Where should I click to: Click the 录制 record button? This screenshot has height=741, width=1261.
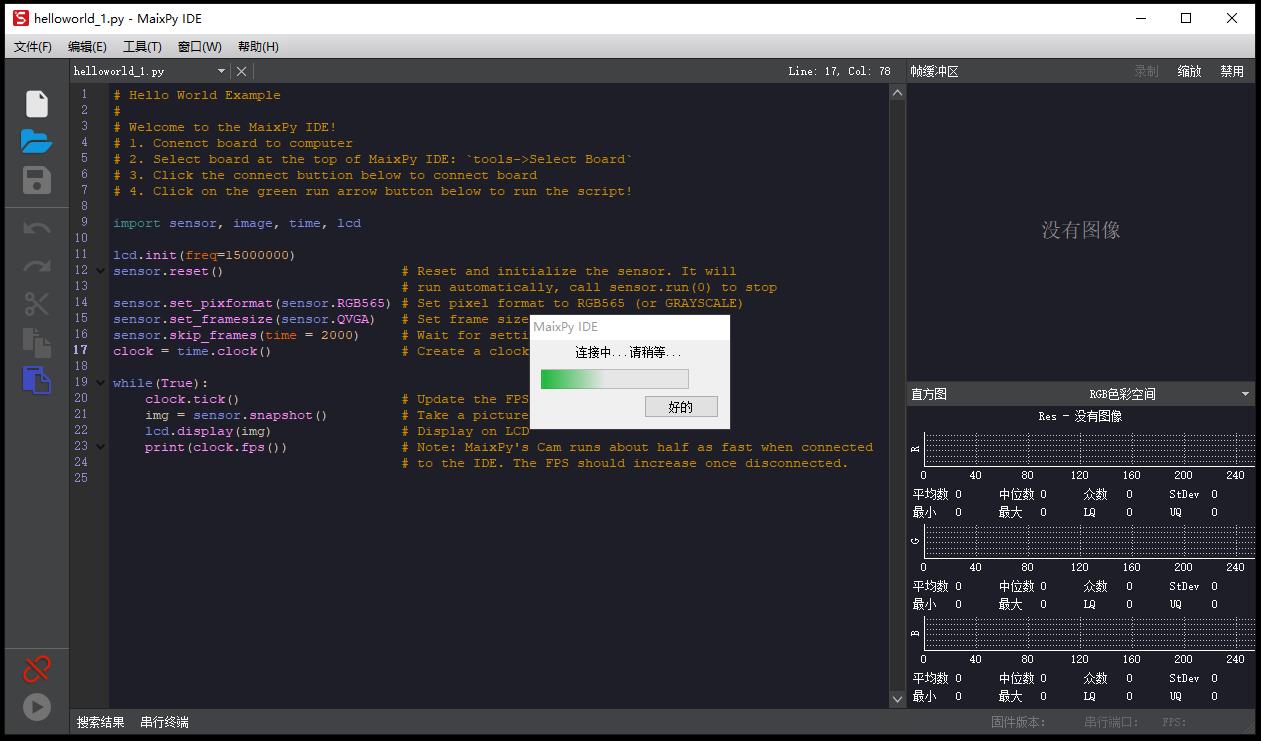click(x=1146, y=72)
